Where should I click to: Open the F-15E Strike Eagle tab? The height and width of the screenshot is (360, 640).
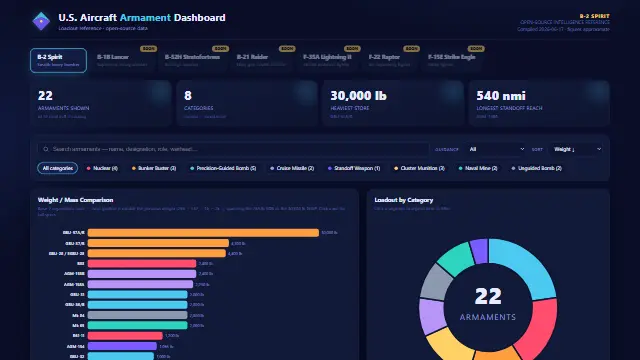(x=452, y=60)
